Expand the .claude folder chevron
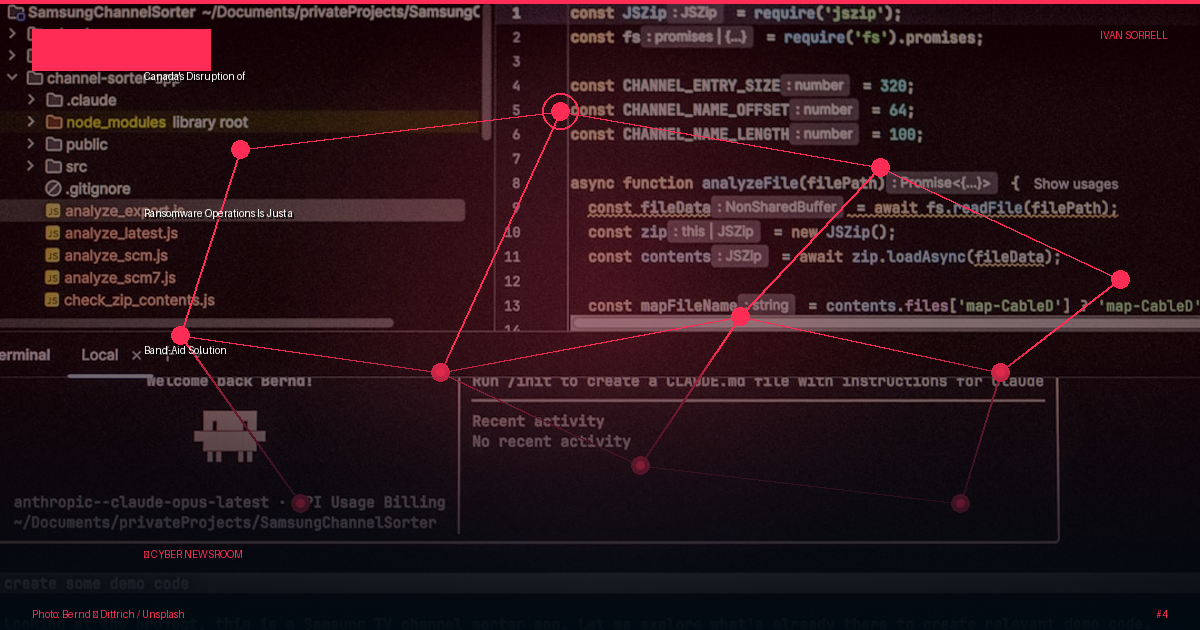Image resolution: width=1200 pixels, height=630 pixels. tap(29, 100)
